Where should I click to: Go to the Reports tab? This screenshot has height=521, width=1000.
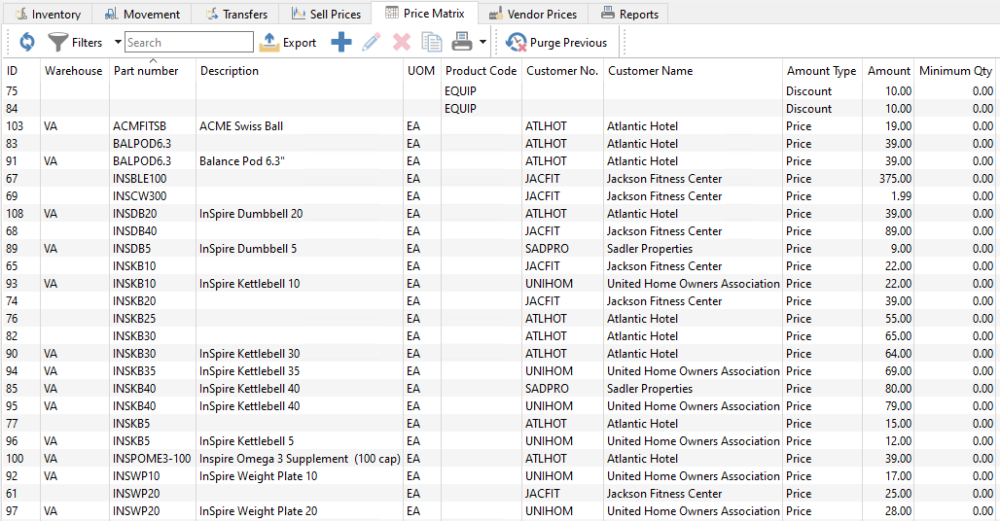coord(629,14)
